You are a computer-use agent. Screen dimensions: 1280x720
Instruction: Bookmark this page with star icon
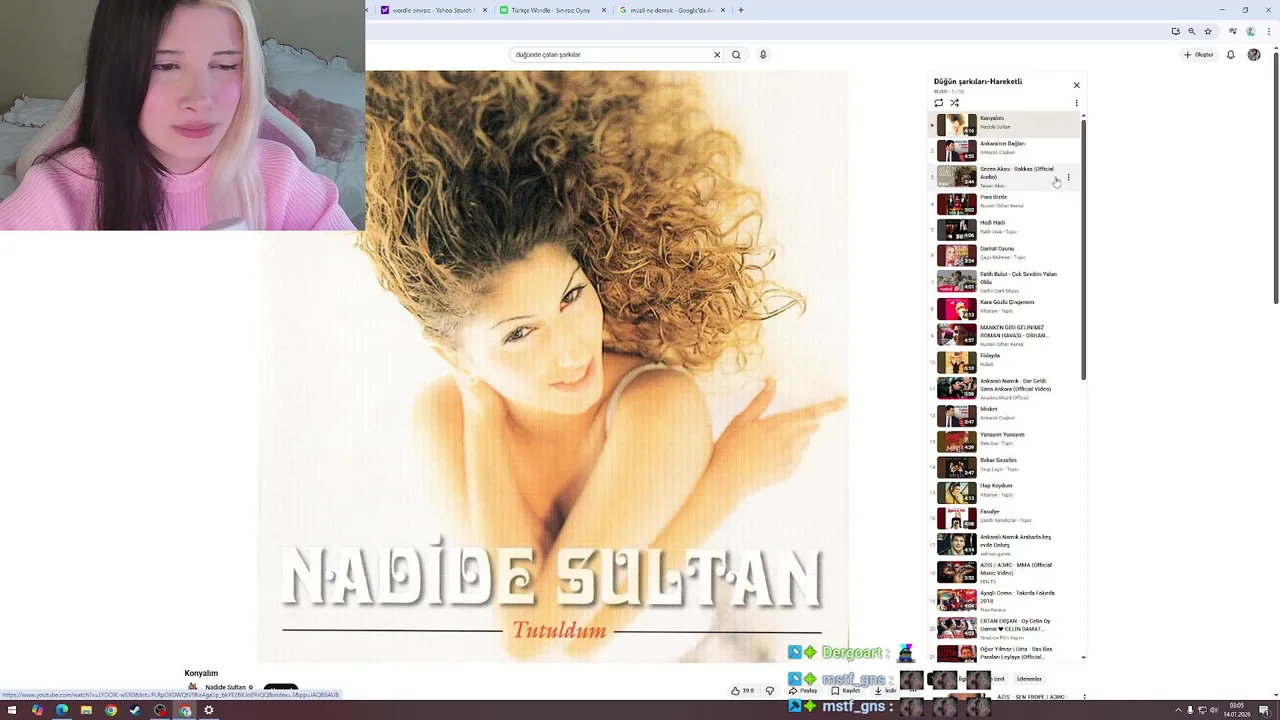(x=1207, y=31)
